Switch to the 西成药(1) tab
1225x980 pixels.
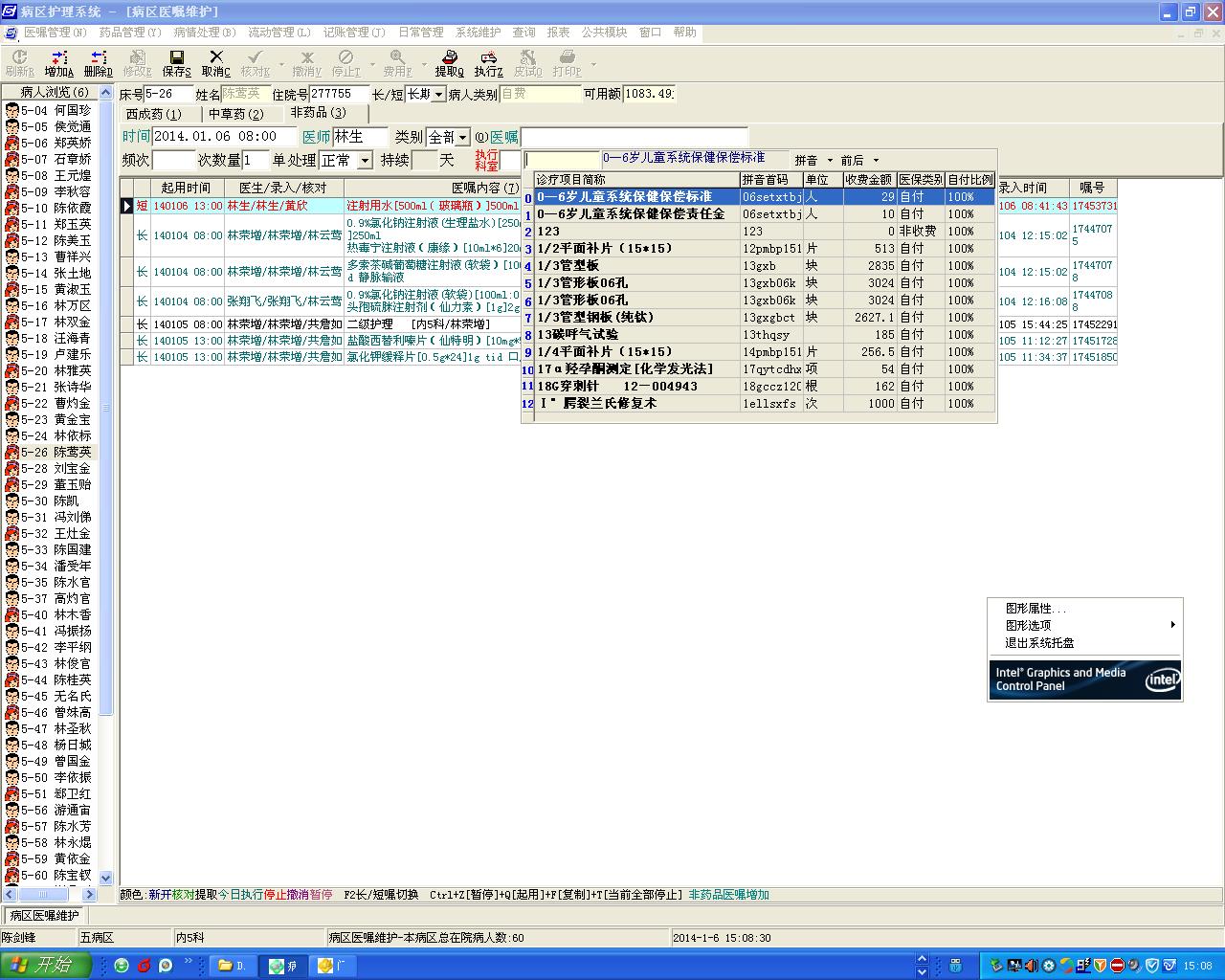pos(154,114)
